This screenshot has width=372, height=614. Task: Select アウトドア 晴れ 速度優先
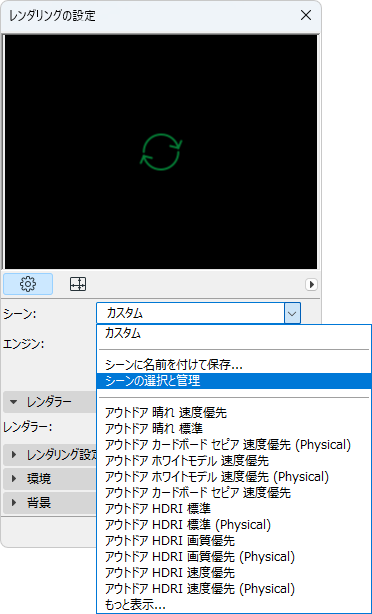click(x=234, y=412)
